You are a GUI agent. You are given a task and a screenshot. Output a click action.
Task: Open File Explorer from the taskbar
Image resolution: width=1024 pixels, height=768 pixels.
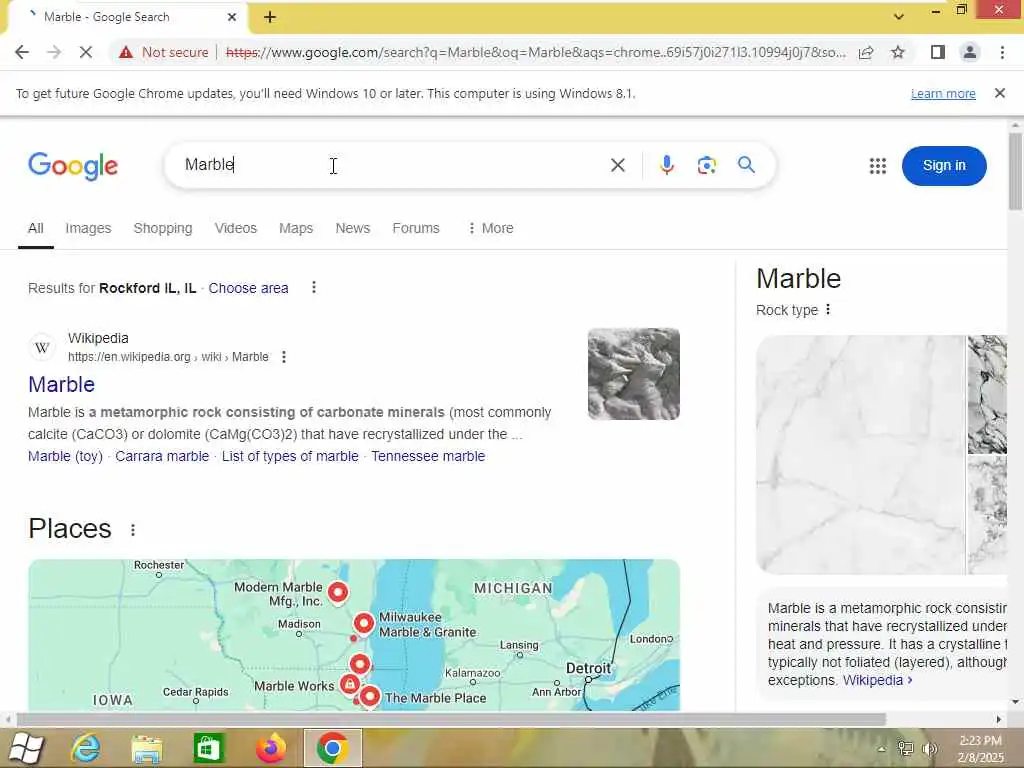pyautogui.click(x=147, y=748)
